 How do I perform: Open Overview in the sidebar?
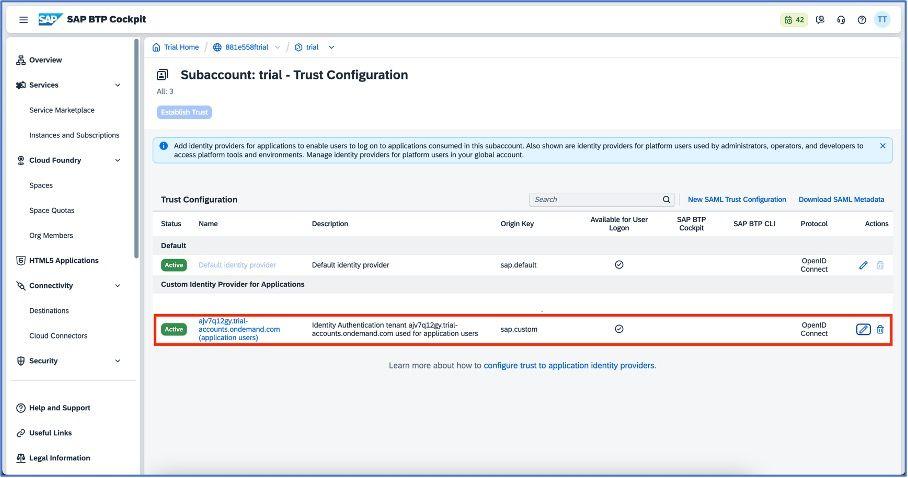coord(46,60)
